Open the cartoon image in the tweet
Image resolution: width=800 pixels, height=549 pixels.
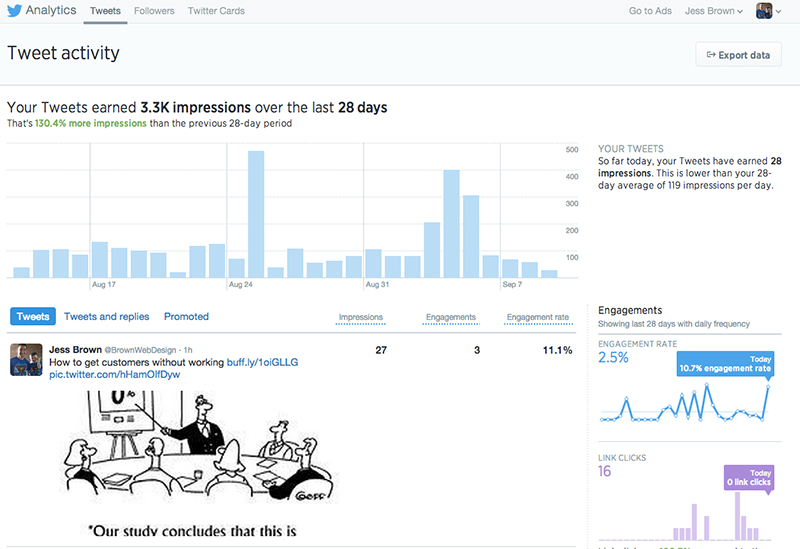(x=199, y=464)
